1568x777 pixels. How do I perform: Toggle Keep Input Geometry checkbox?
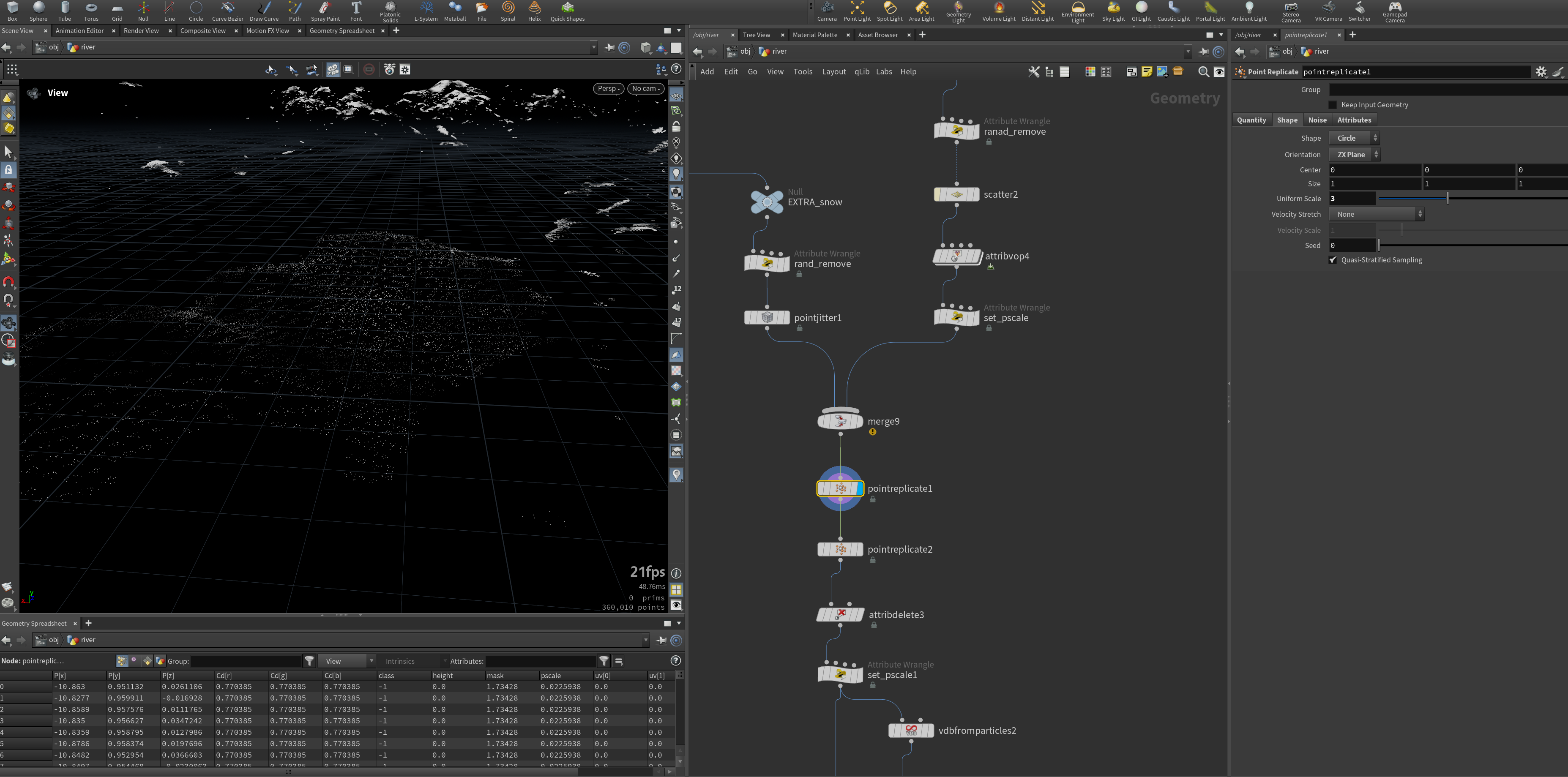point(1333,105)
